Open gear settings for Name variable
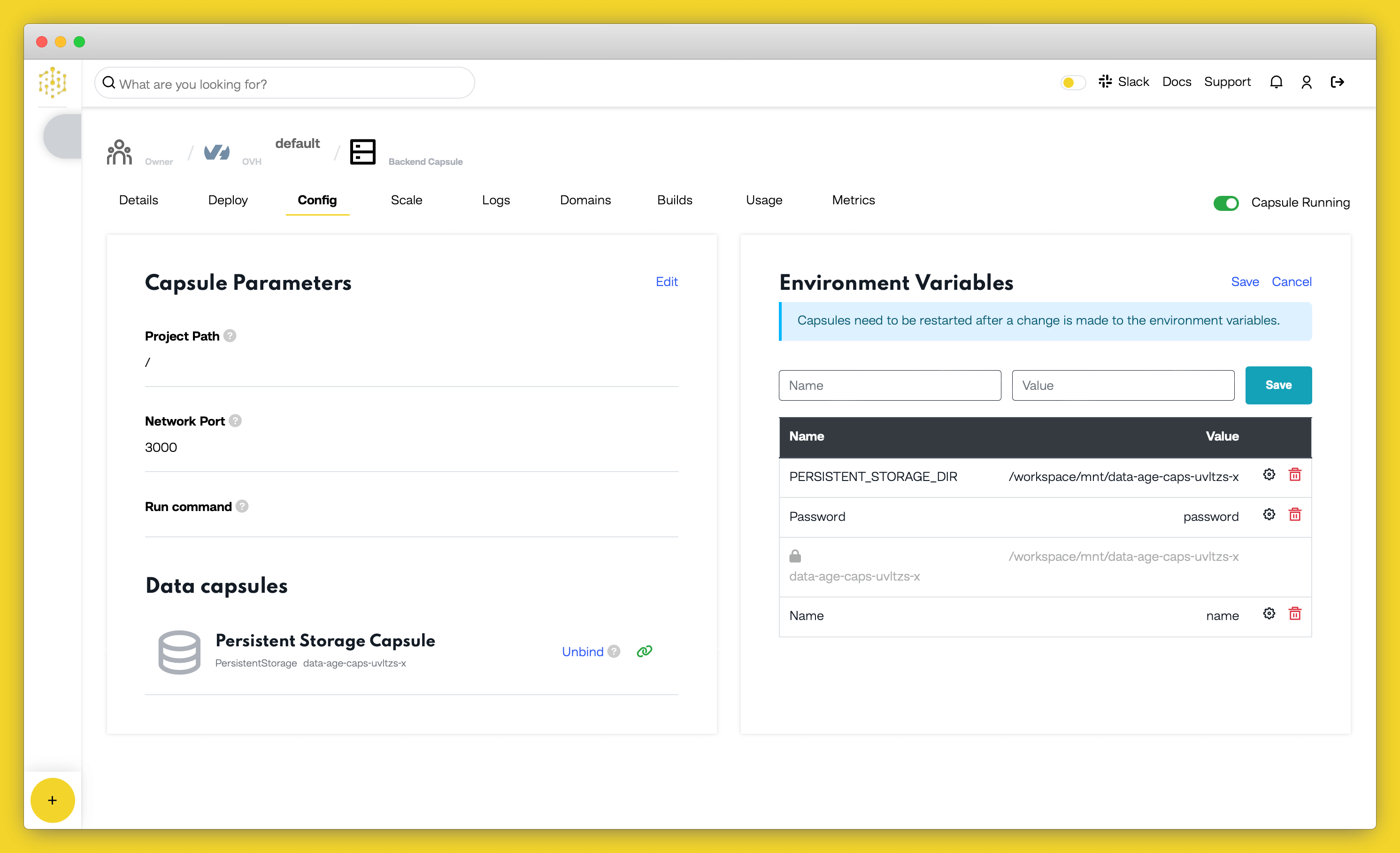 (x=1269, y=613)
